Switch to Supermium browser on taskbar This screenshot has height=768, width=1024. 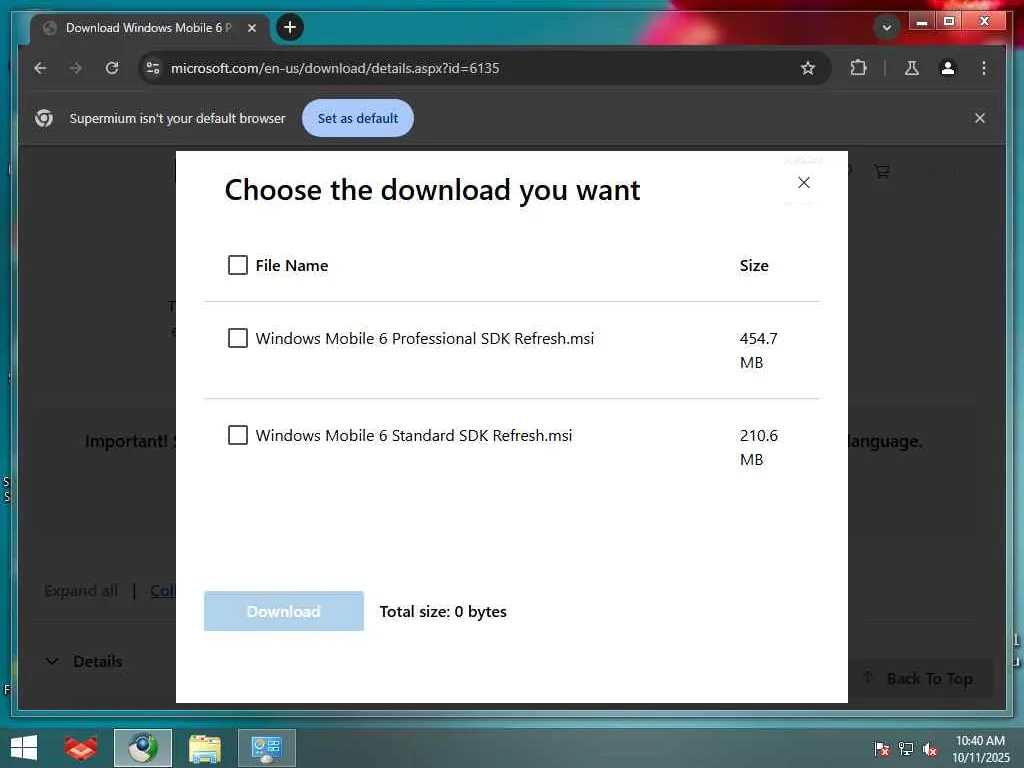[143, 748]
